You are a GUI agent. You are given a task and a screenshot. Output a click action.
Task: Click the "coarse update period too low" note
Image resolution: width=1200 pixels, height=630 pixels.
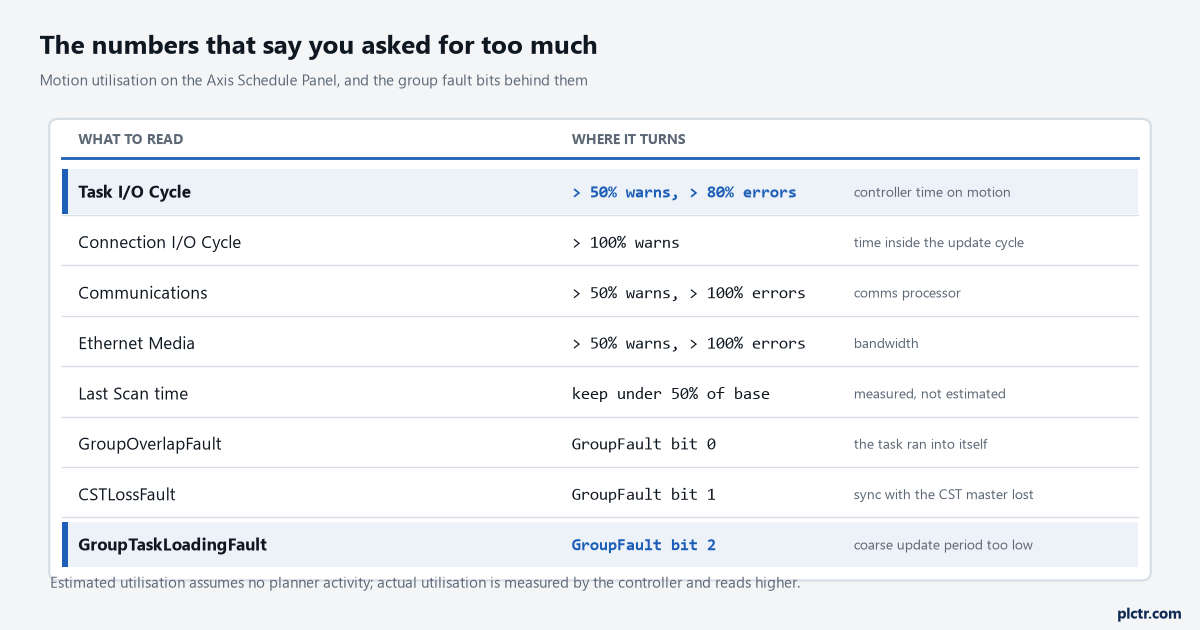943,545
